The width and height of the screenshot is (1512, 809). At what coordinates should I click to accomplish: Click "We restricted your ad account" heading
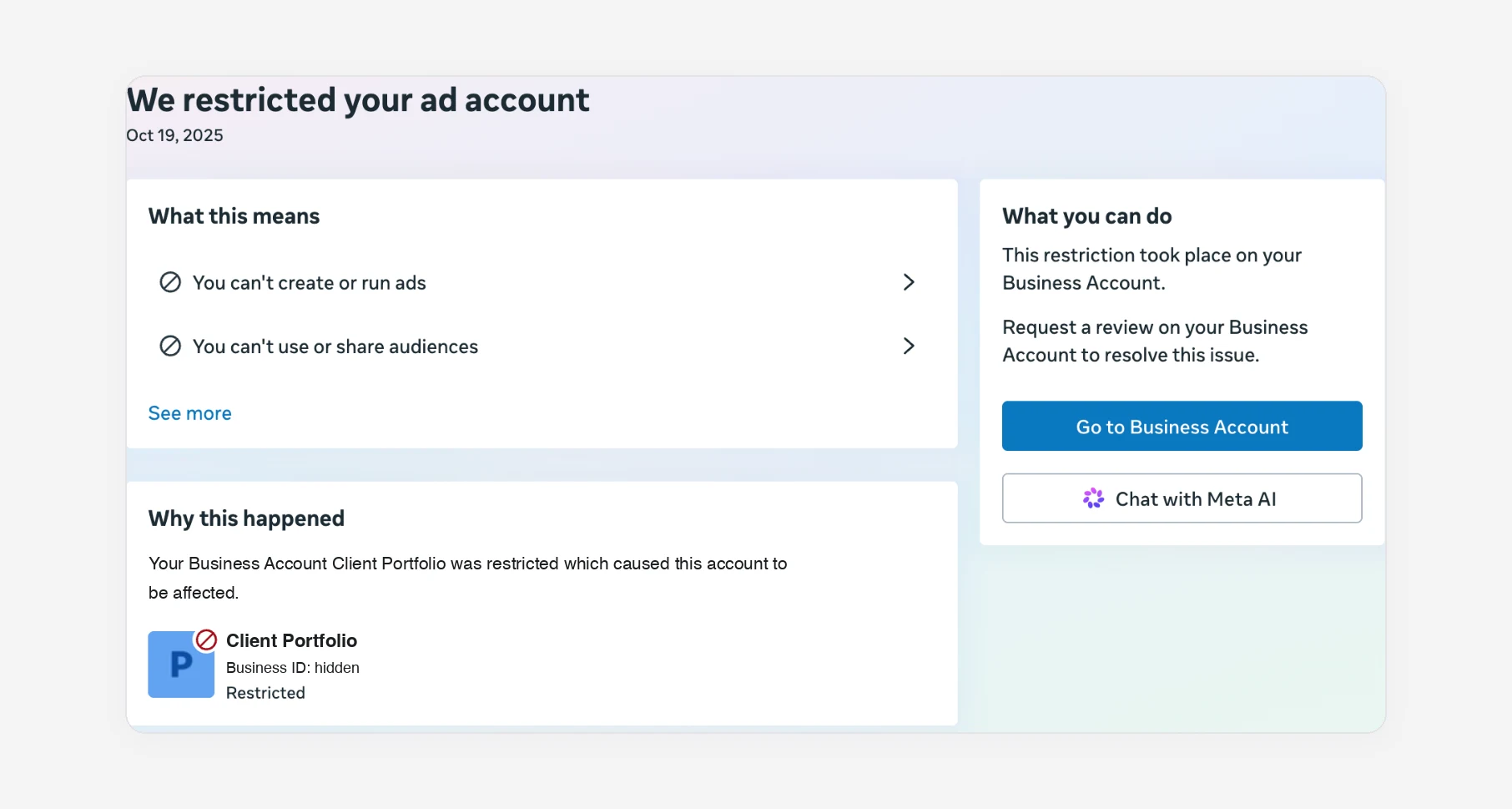[x=358, y=100]
